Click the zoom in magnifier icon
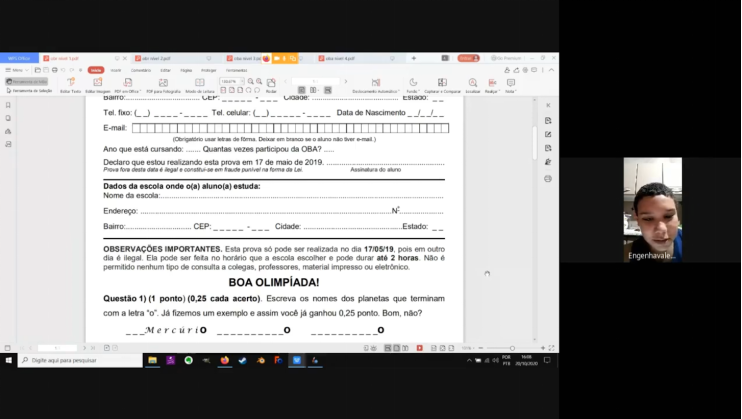Screen dimensions: 742x419 pyautogui.click(x=259, y=81)
